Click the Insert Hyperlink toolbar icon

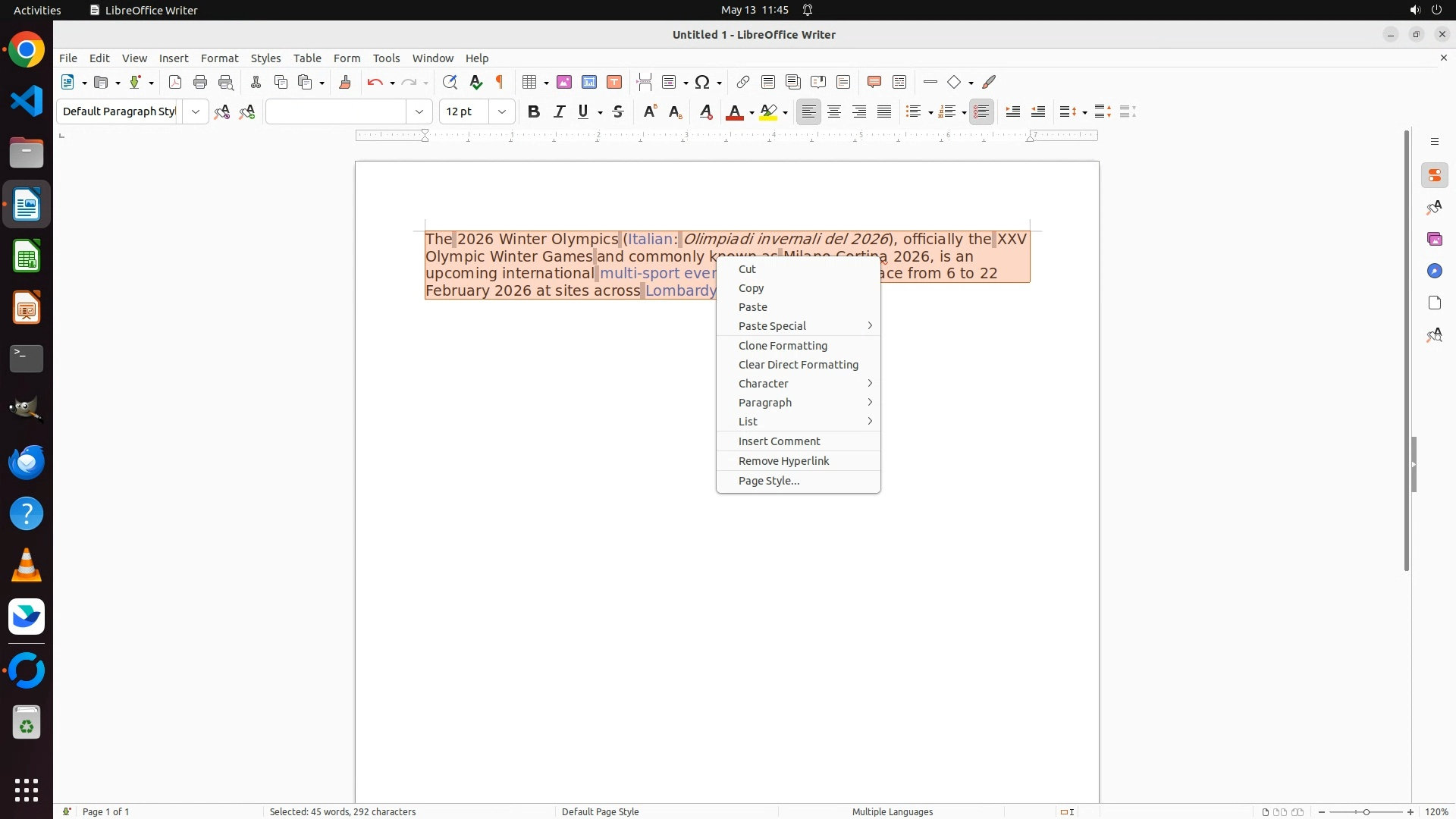click(x=743, y=82)
